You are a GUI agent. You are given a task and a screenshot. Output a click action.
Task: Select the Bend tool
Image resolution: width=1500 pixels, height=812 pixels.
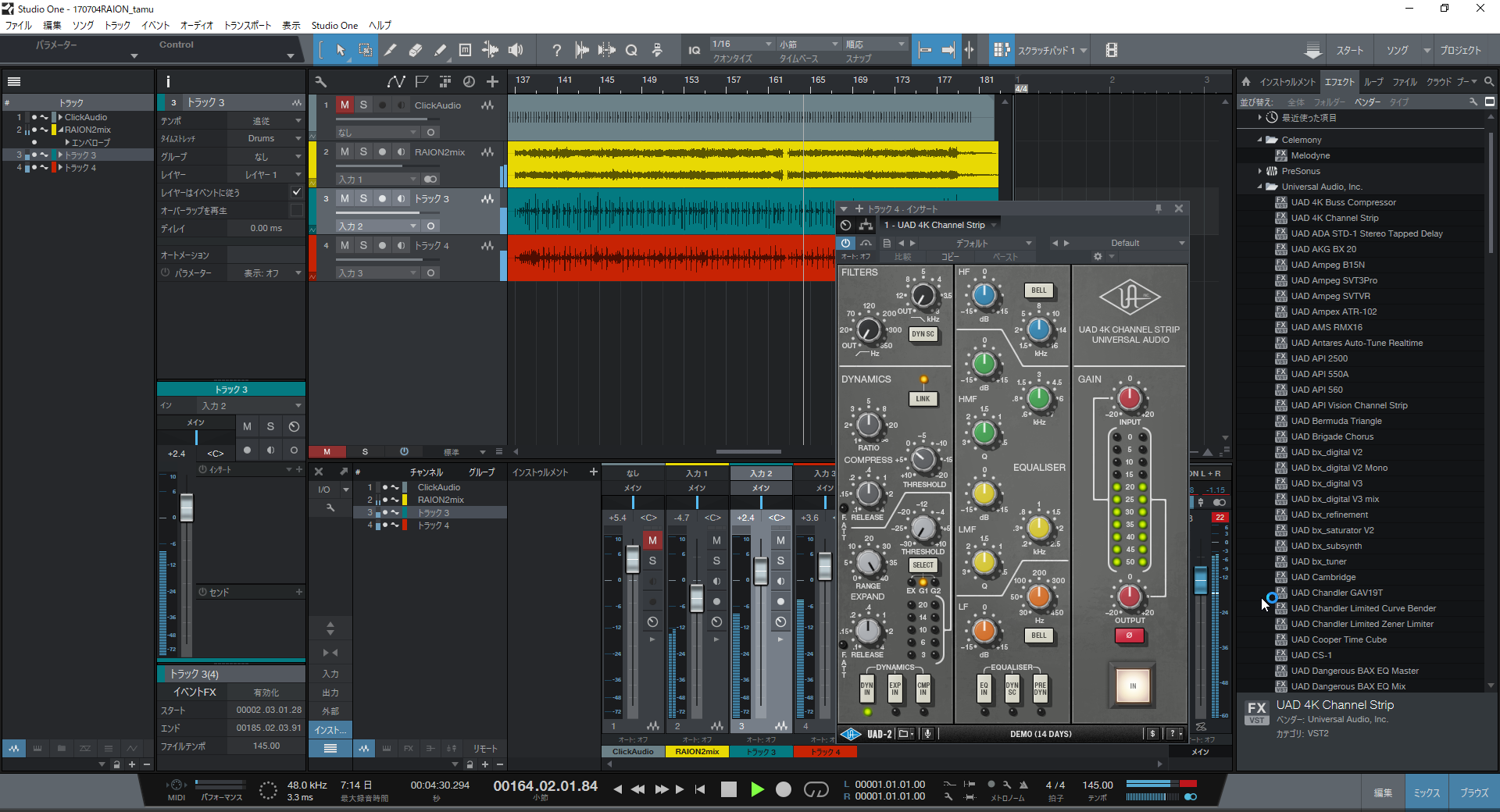491,50
